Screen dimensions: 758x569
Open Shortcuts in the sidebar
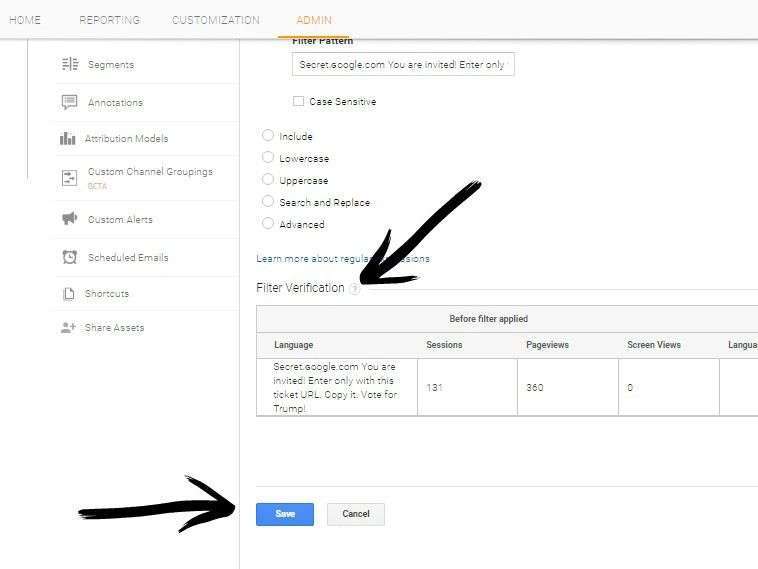coord(107,294)
